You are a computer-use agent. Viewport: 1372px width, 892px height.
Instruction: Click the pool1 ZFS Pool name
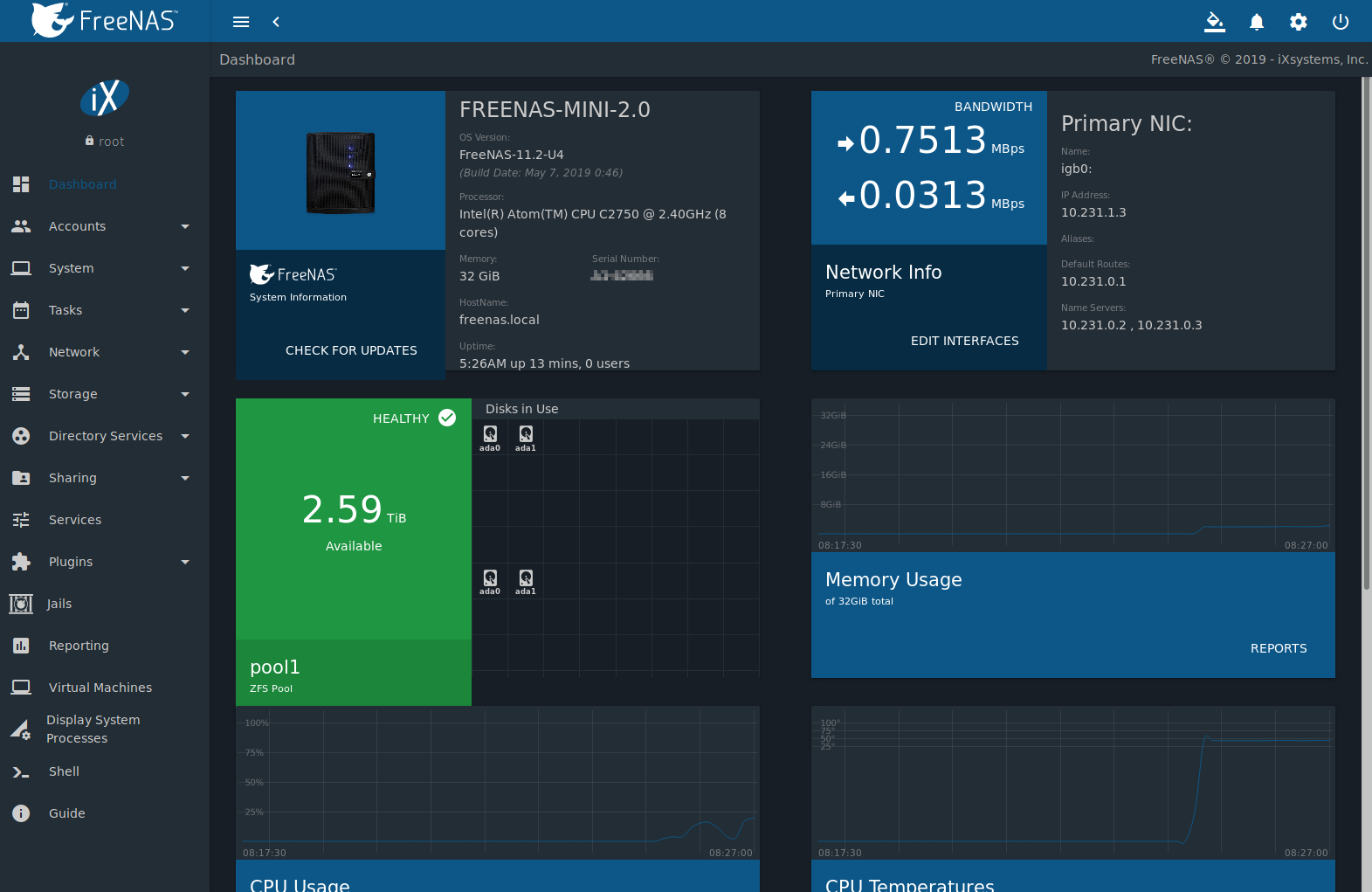[275, 667]
